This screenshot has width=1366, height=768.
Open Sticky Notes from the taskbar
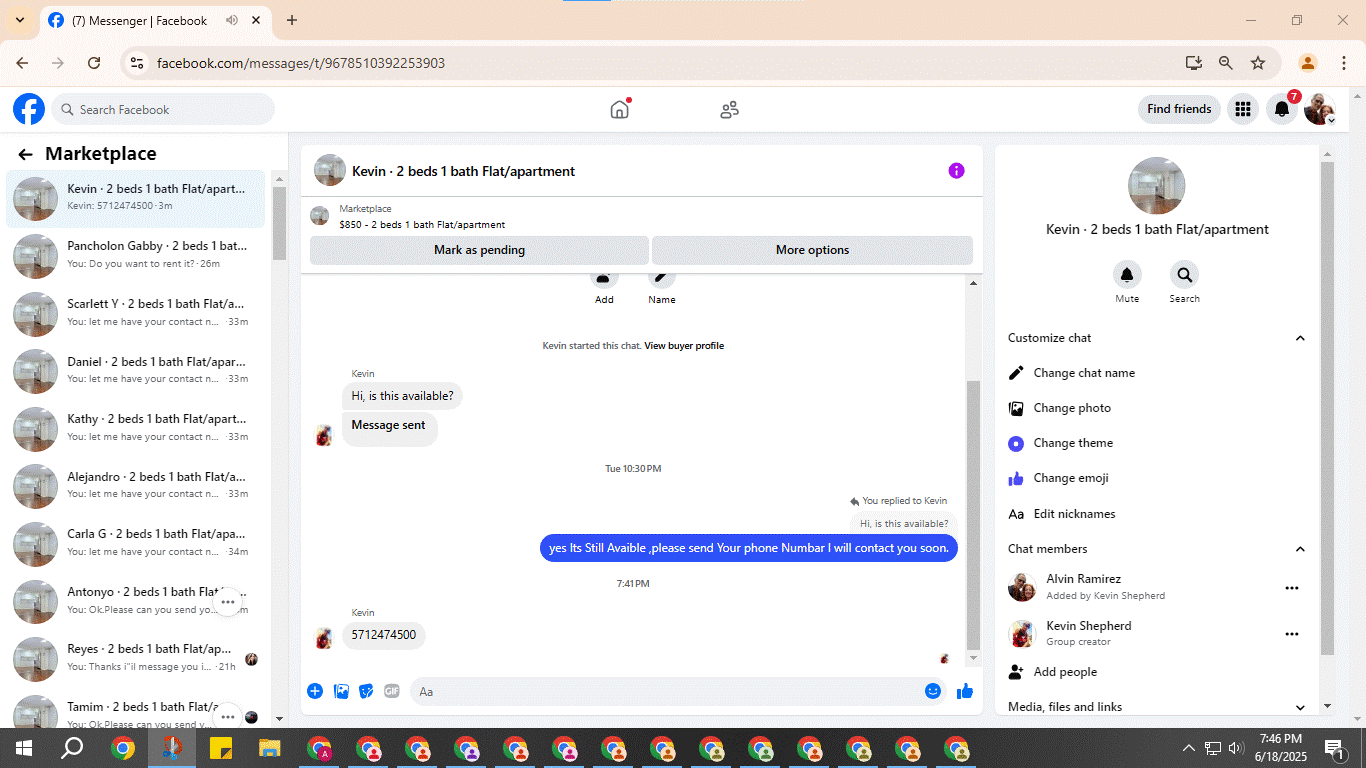coord(221,748)
